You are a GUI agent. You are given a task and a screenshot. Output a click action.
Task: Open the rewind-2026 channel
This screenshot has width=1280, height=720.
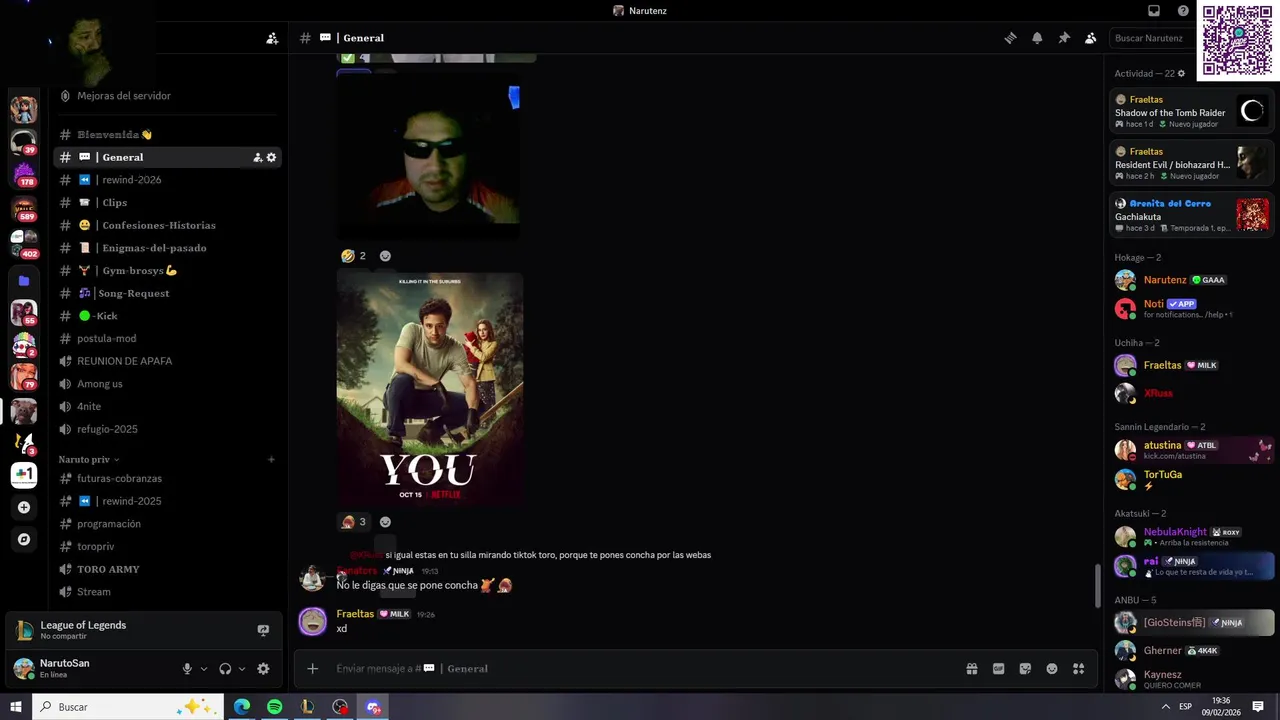click(x=168, y=180)
